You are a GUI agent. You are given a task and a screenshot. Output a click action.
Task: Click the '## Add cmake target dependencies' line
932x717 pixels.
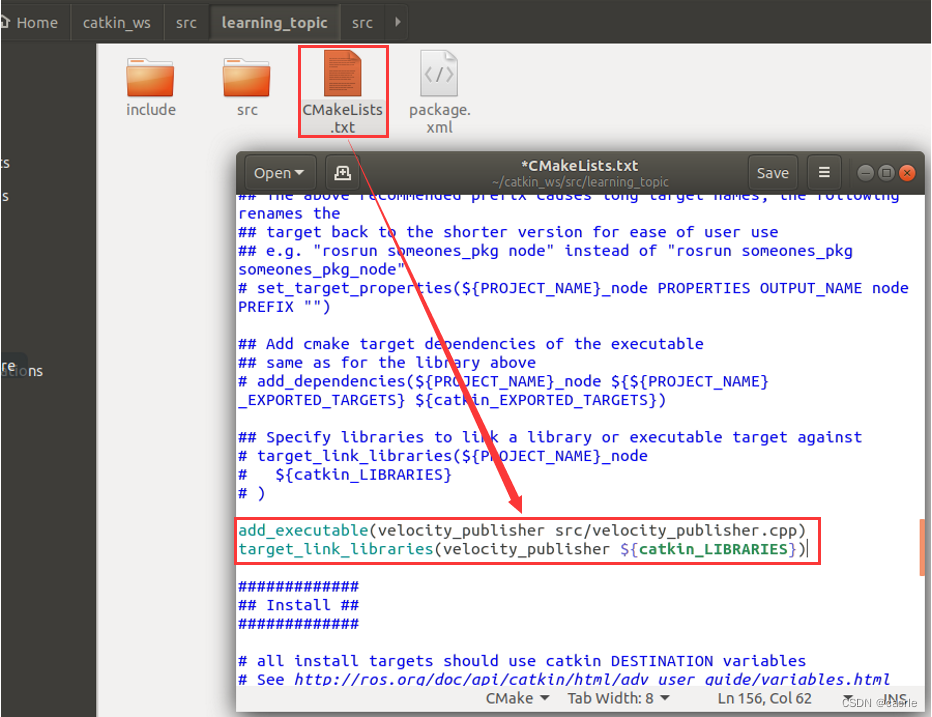click(x=471, y=344)
